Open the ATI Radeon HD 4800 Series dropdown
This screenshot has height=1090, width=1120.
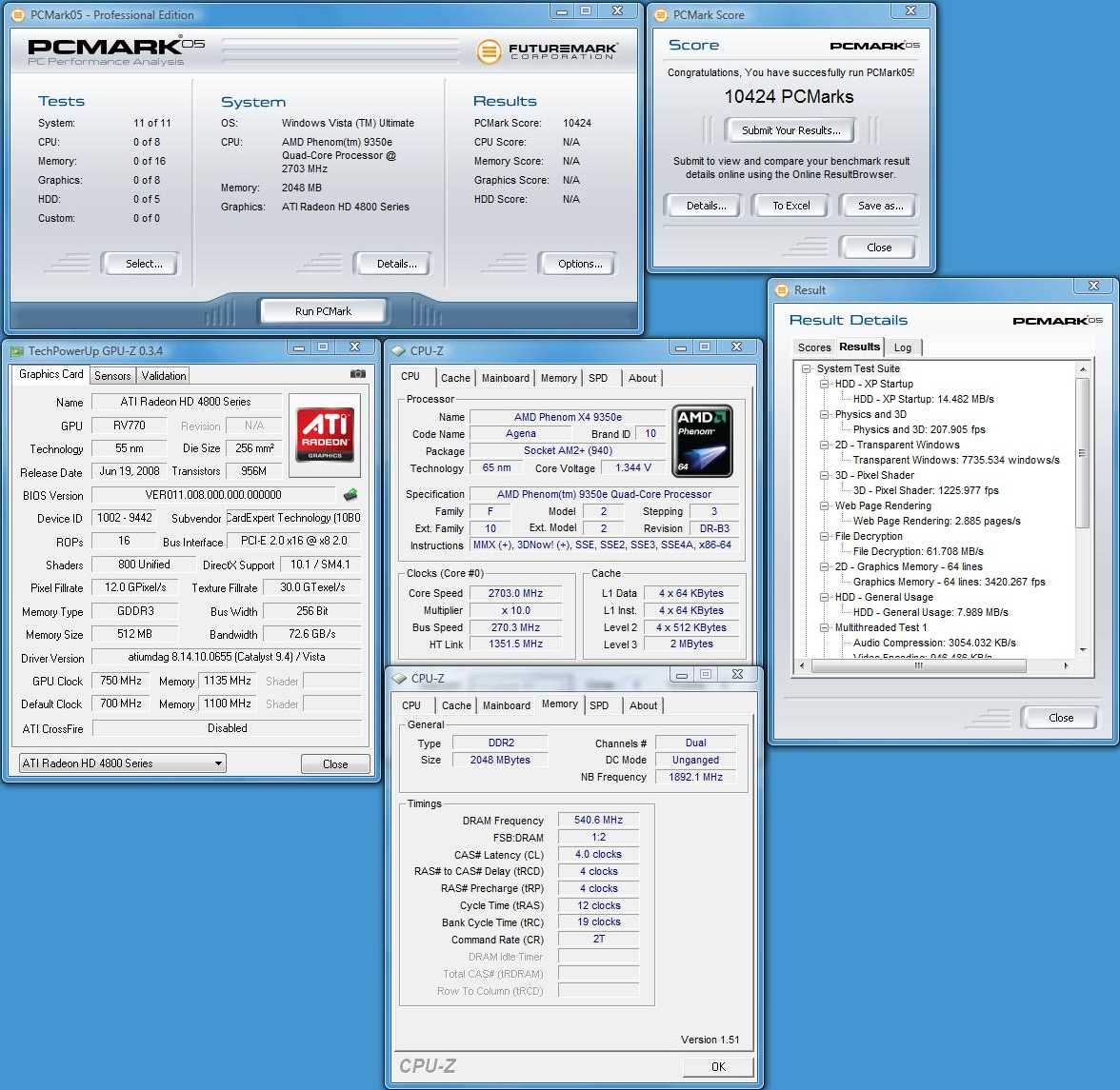[x=122, y=763]
